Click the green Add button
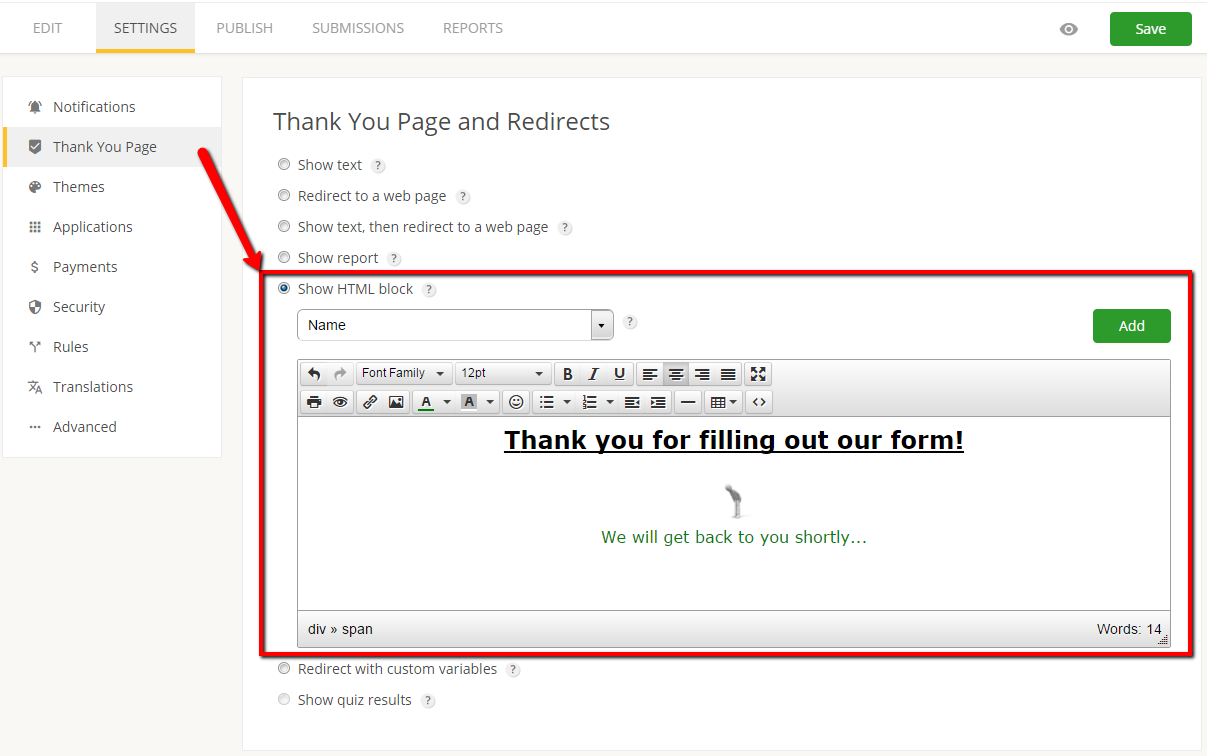This screenshot has height=756, width=1207. [x=1131, y=326]
